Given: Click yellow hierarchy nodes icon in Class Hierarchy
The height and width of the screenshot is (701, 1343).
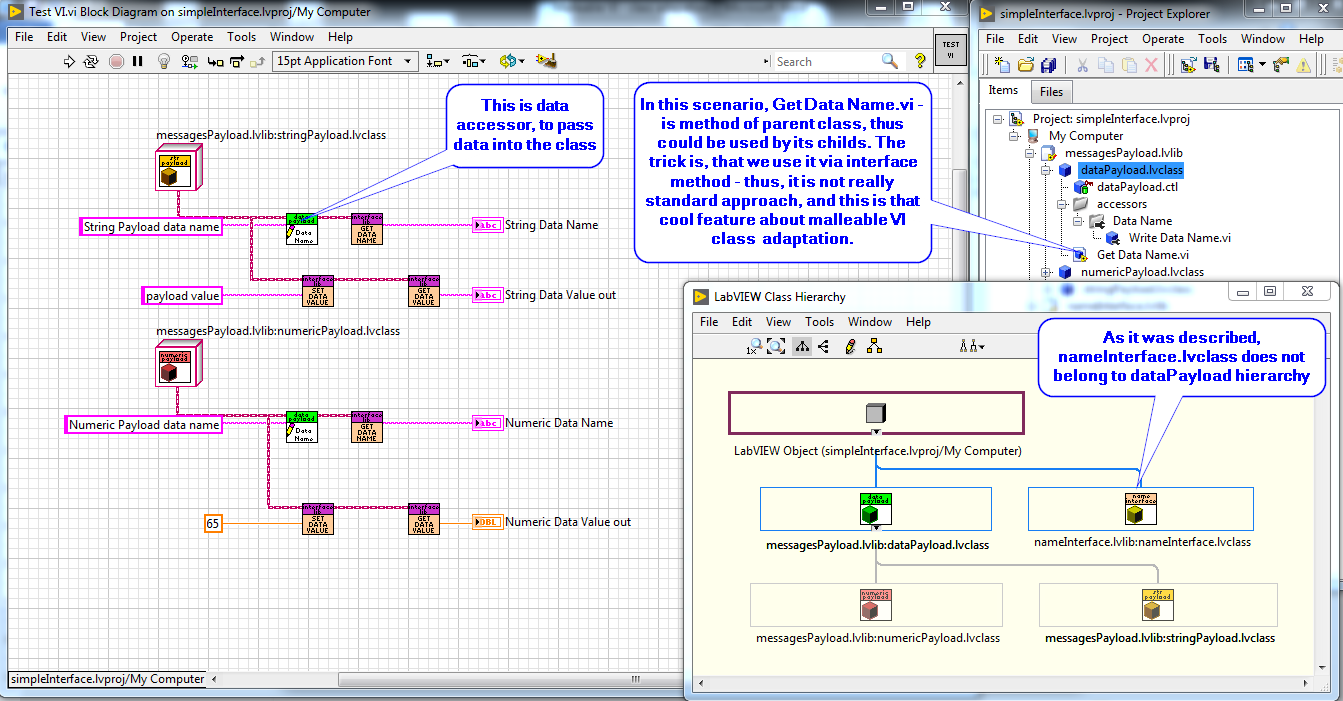Looking at the screenshot, I should tap(875, 347).
